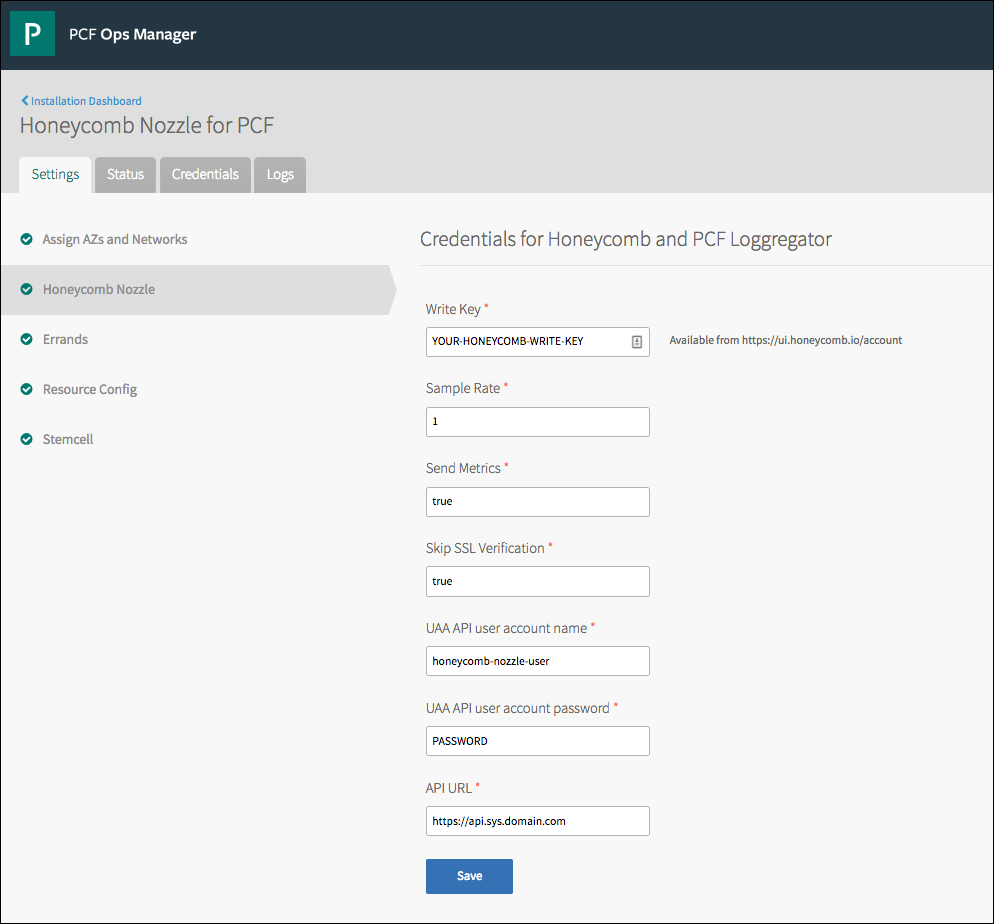Click the Sample Rate input field
994x924 pixels.
pyautogui.click(x=538, y=421)
